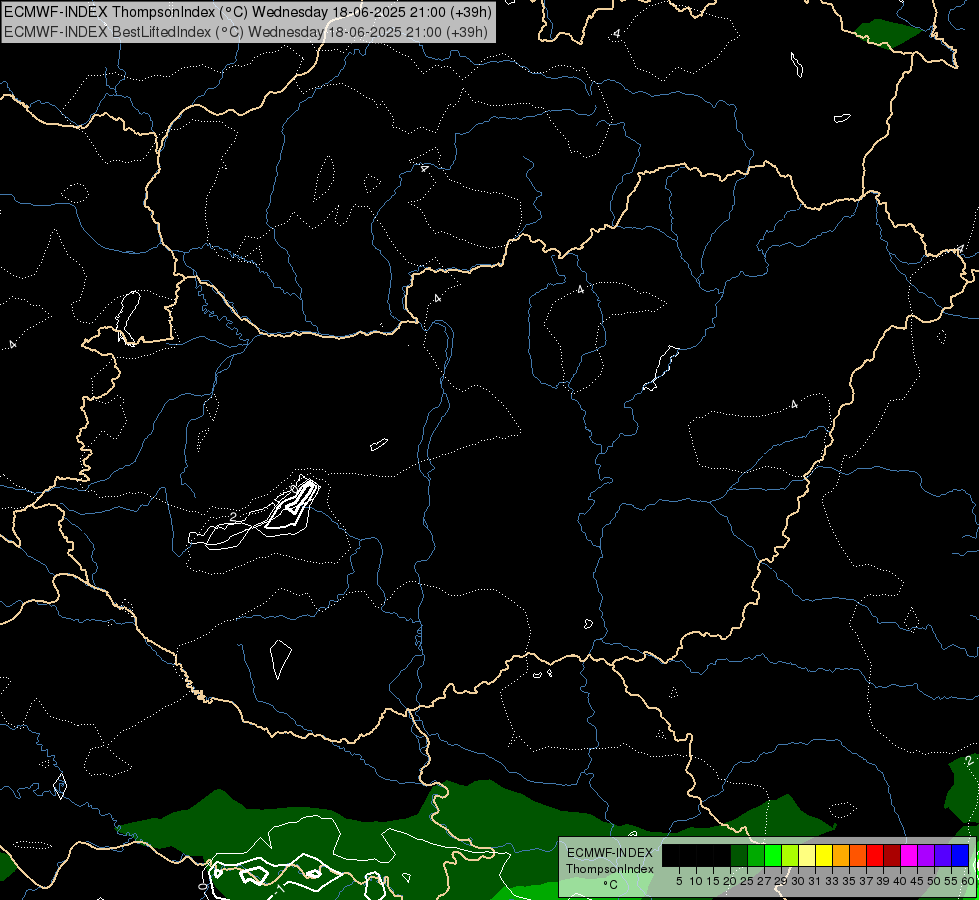Pick the blue 55–60 legend swatch
Screen dimensions: 979x900
point(960,855)
